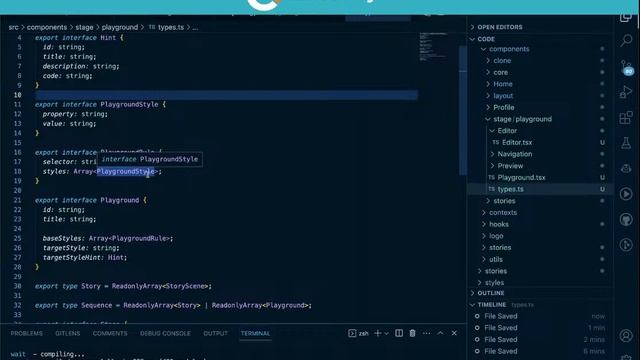Click the components breadcrumb
The width and height of the screenshot is (640, 360).
47,27
